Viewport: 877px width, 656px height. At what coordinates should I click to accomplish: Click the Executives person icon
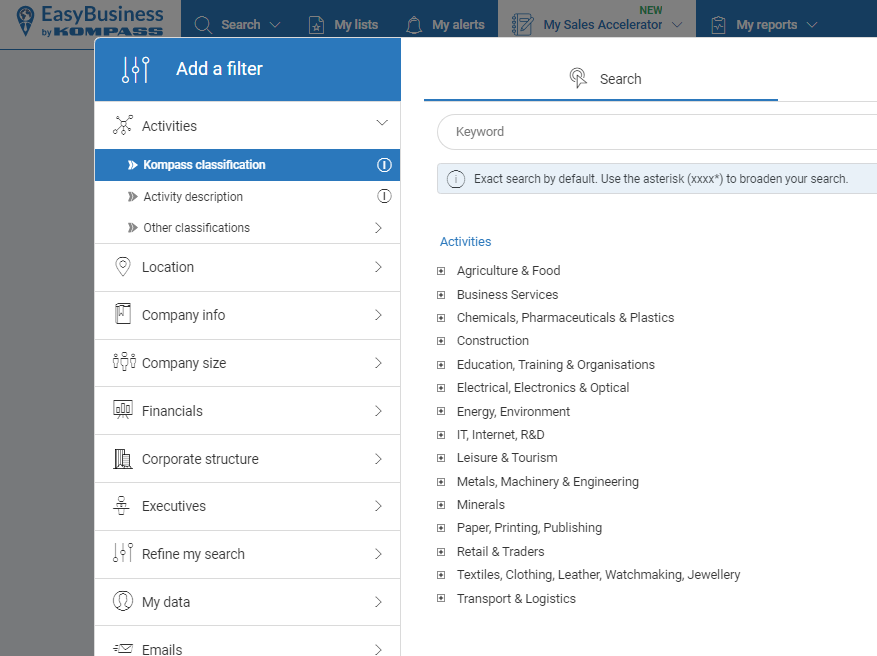pos(123,506)
